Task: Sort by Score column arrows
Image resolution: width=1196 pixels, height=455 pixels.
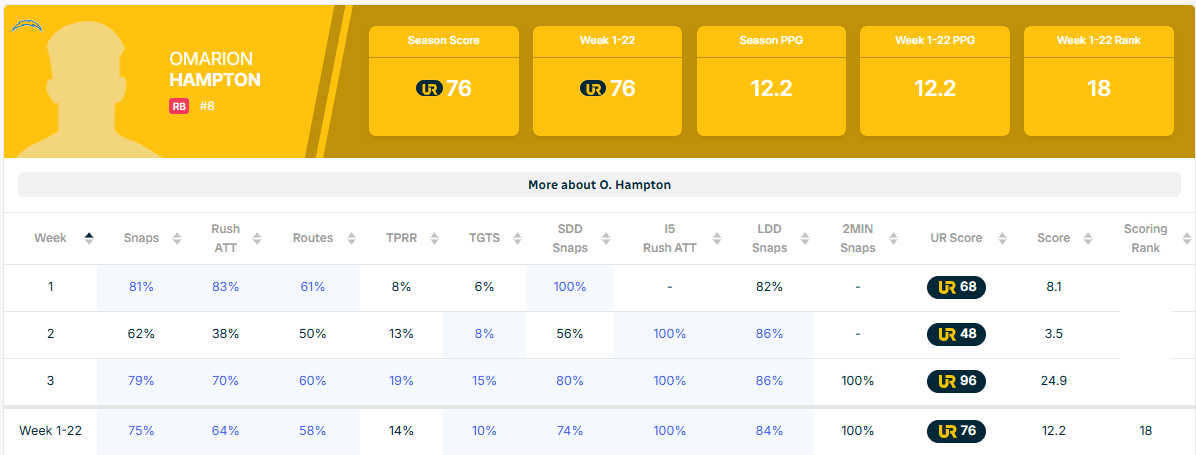Action: (1085, 238)
